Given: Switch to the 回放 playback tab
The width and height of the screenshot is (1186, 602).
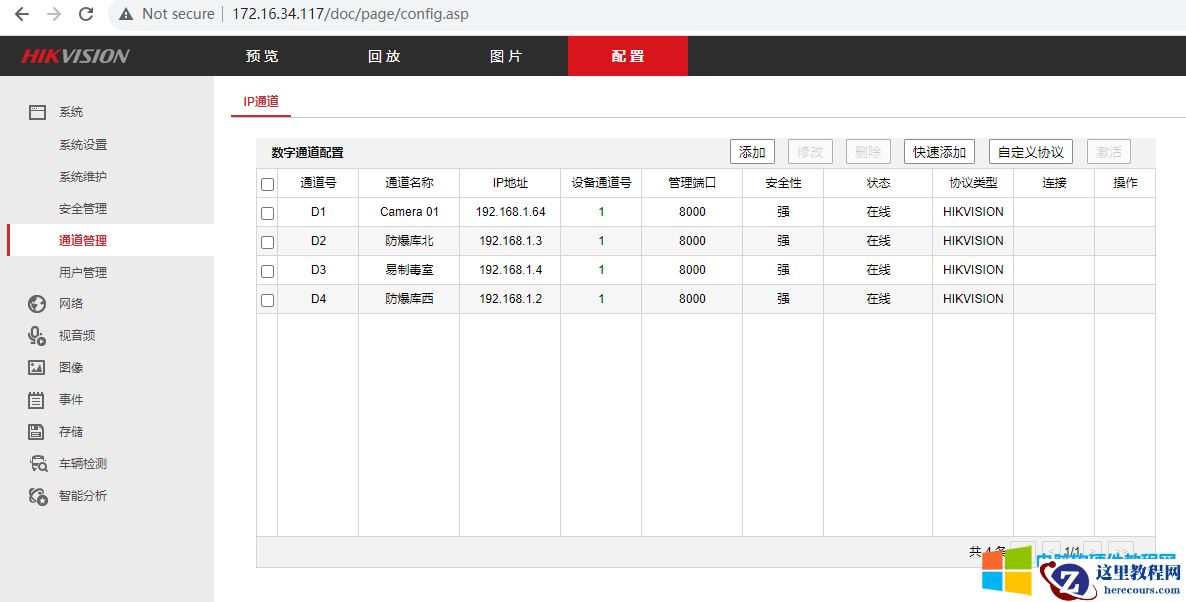Looking at the screenshot, I should coord(384,56).
